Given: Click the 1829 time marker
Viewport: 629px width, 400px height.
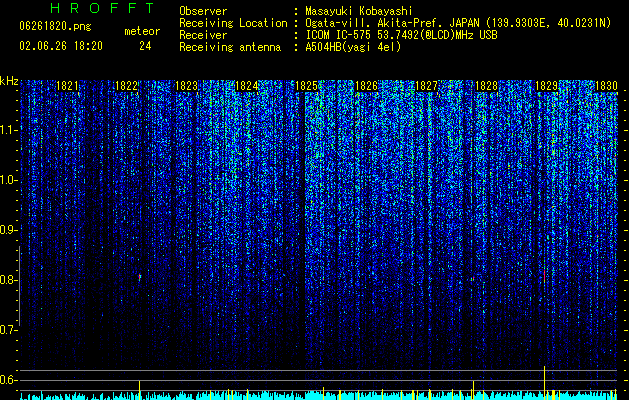Looking at the screenshot, I should tap(546, 86).
